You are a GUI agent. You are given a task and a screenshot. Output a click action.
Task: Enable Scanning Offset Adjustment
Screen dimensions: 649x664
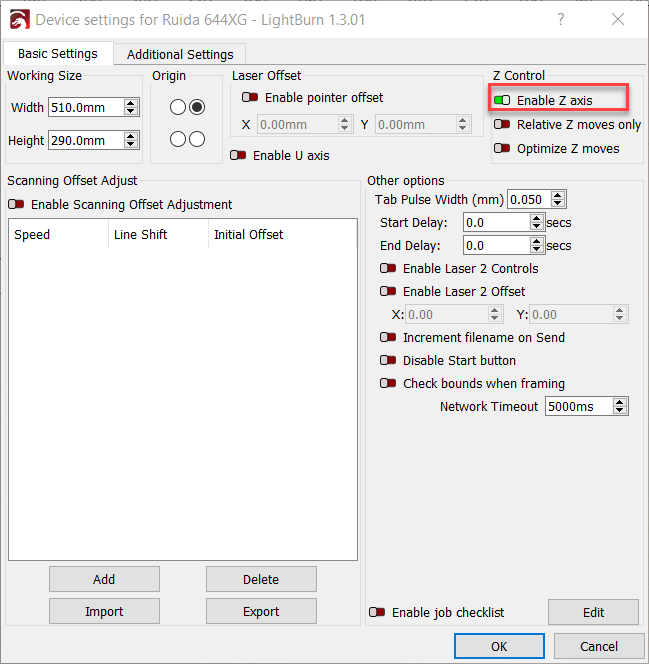pyautogui.click(x=16, y=205)
